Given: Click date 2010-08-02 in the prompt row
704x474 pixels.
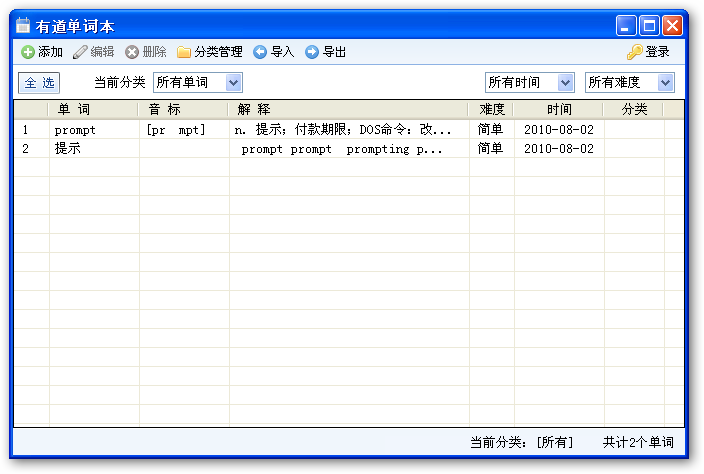Looking at the screenshot, I should pyautogui.click(x=559, y=130).
